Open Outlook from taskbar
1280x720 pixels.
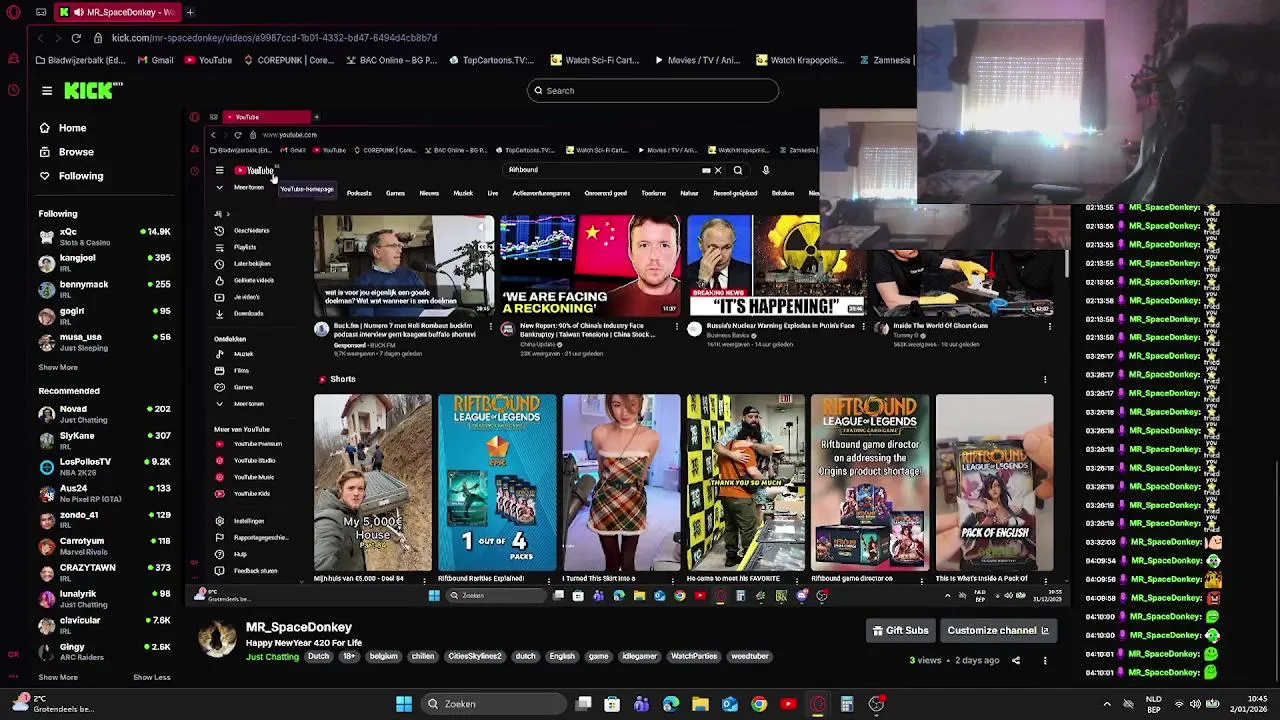coord(730,704)
